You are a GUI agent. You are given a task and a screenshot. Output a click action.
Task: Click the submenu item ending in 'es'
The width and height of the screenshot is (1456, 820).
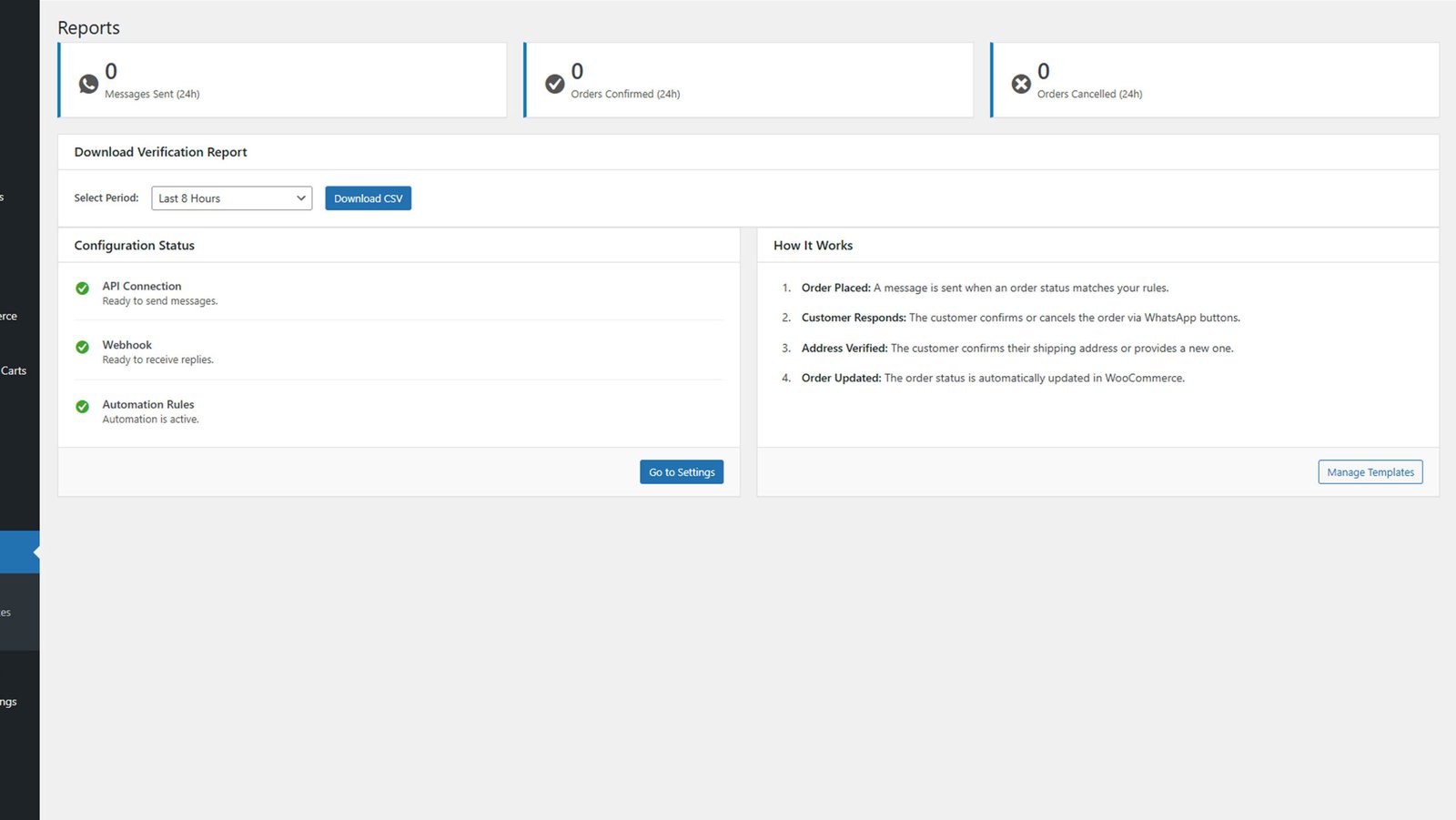(6, 612)
